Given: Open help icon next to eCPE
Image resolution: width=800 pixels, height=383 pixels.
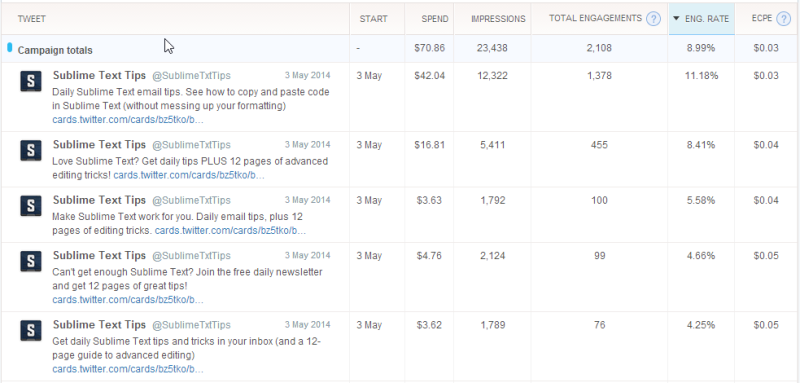Looking at the screenshot, I should 783,19.
